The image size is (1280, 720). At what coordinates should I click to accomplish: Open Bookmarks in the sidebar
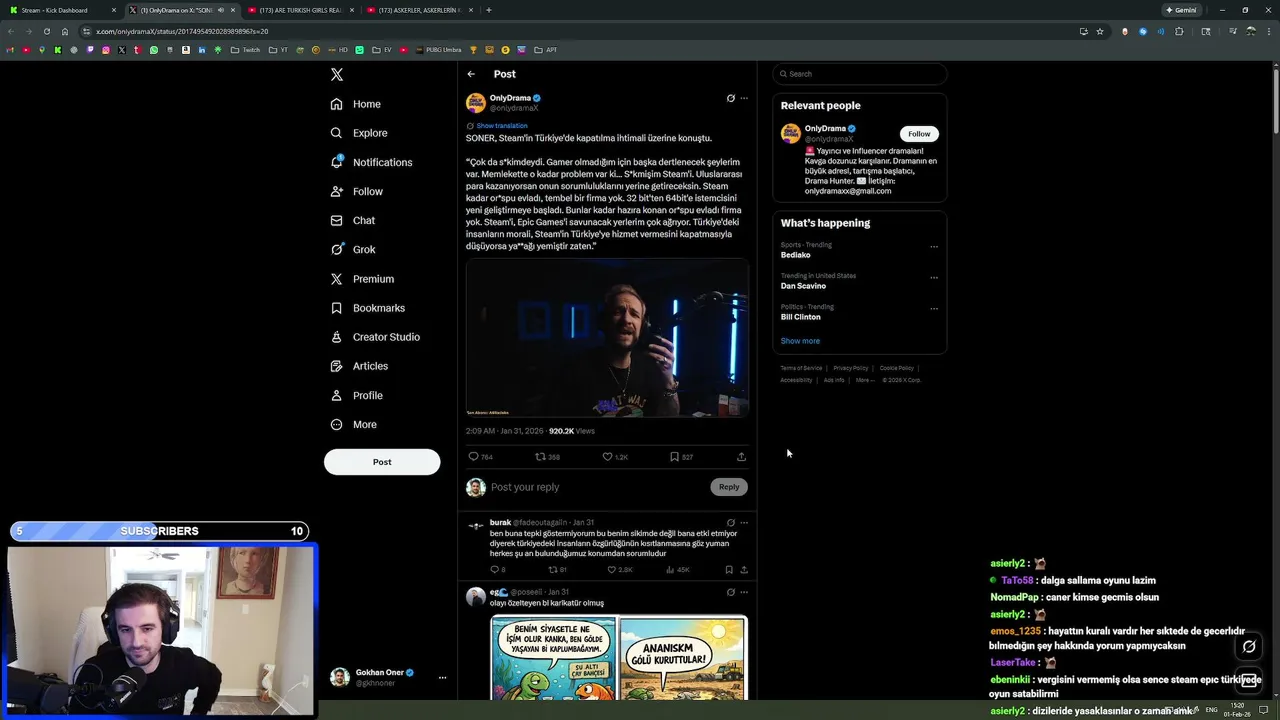[367, 308]
